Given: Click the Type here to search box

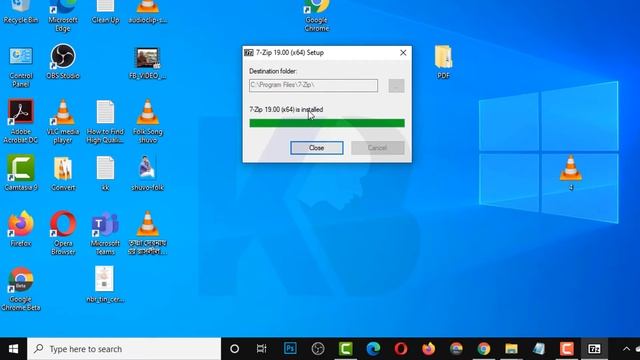Looking at the screenshot, I should tap(124, 349).
